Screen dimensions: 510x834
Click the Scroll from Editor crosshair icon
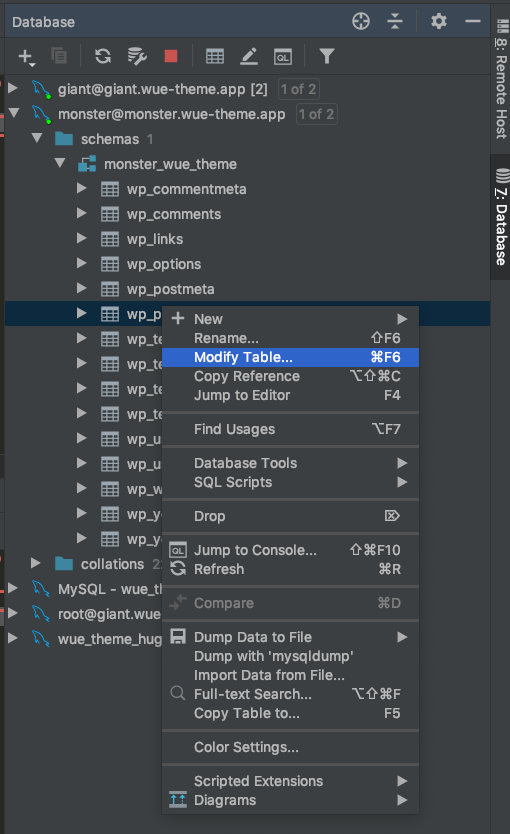(x=361, y=21)
